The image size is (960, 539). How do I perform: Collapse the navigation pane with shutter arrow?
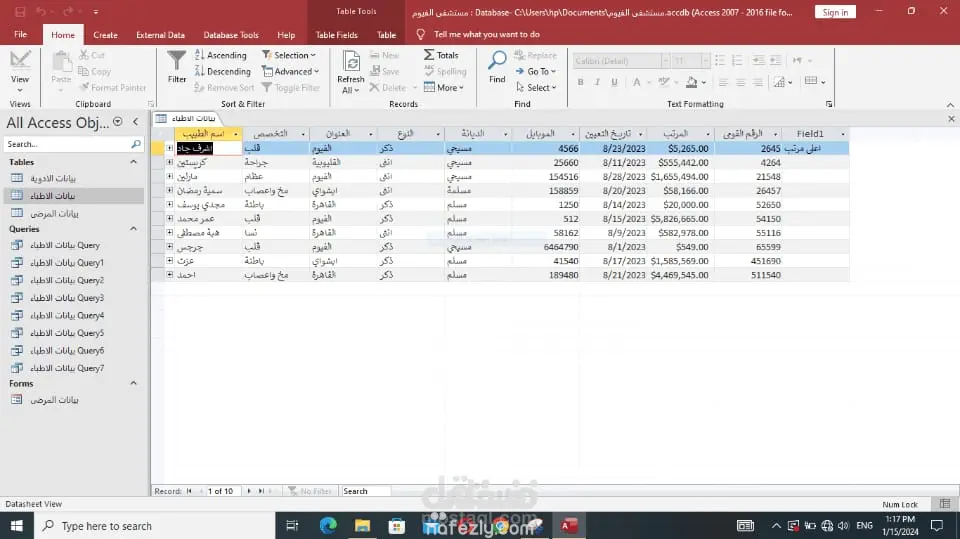136,122
